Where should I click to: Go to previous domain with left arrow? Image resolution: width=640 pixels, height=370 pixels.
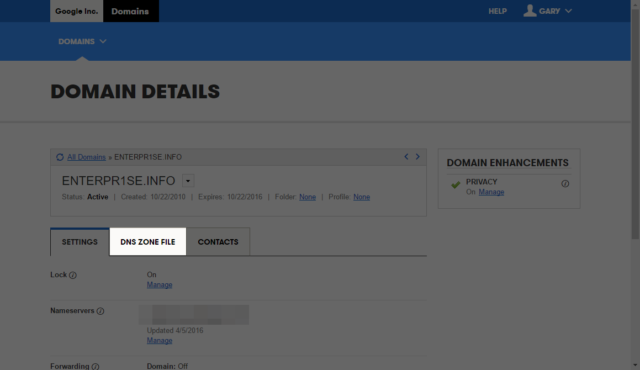[406, 157]
